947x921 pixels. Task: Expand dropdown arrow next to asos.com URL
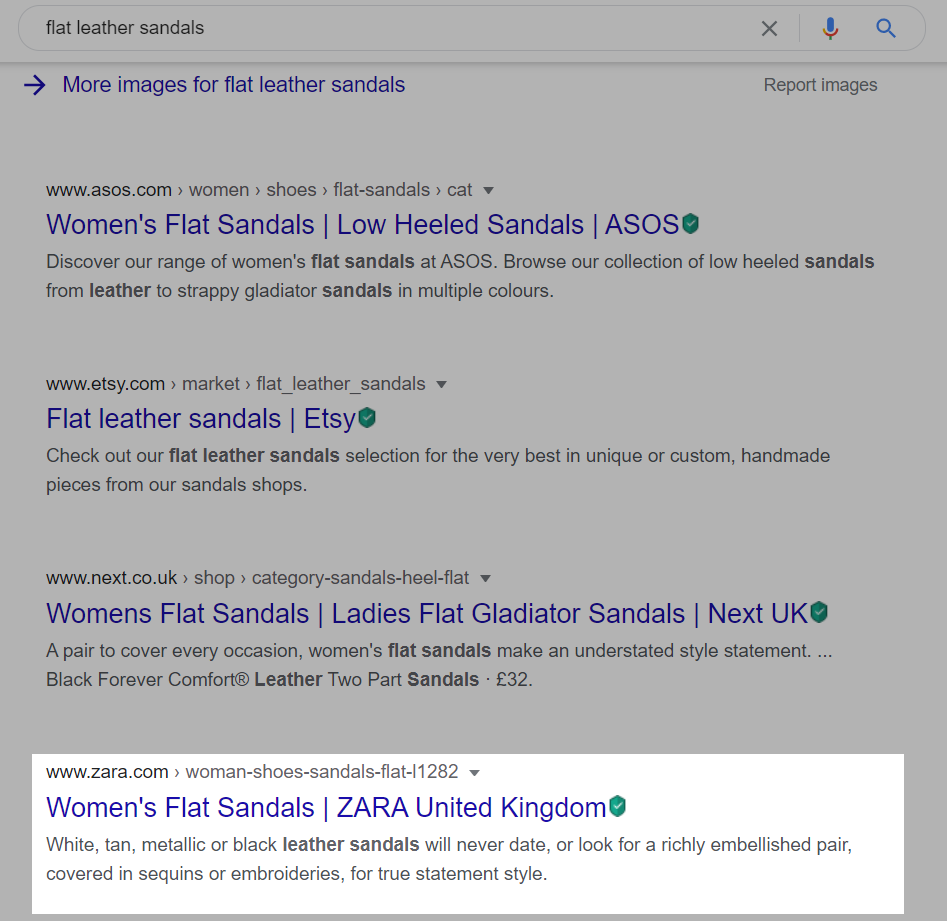[x=488, y=190]
